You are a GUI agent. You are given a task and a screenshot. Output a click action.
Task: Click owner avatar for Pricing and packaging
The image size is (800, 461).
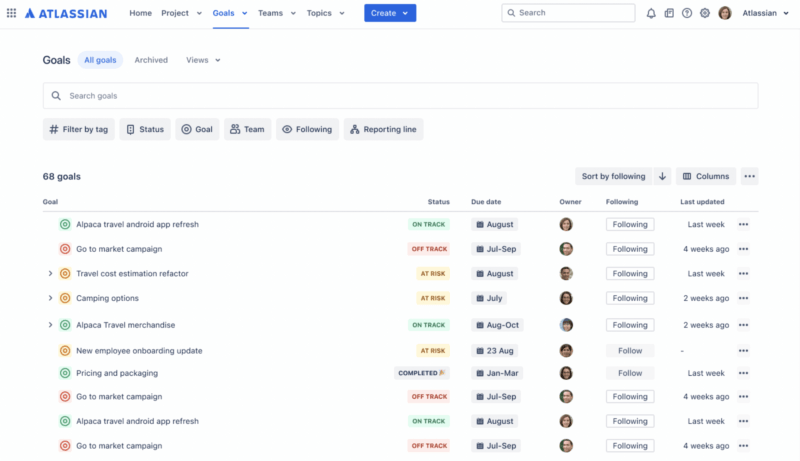tap(566, 373)
